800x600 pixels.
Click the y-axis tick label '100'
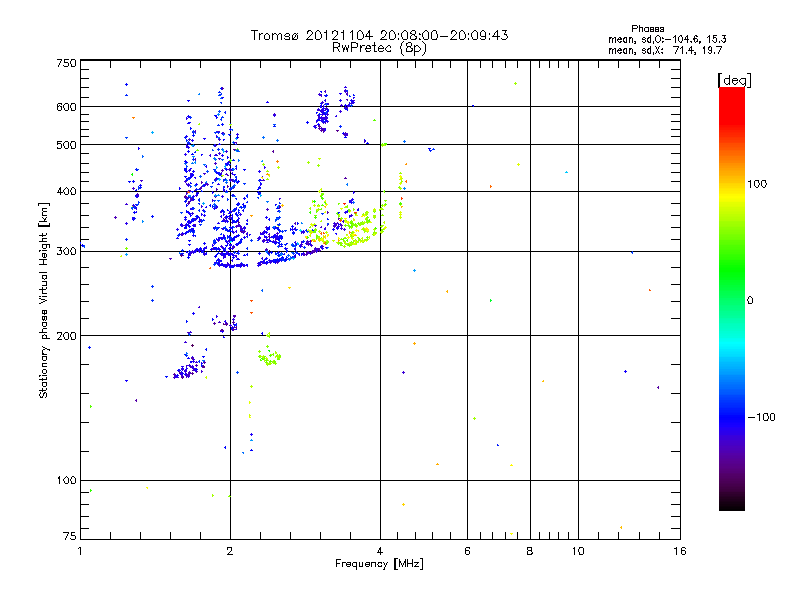pyautogui.click(x=66, y=481)
